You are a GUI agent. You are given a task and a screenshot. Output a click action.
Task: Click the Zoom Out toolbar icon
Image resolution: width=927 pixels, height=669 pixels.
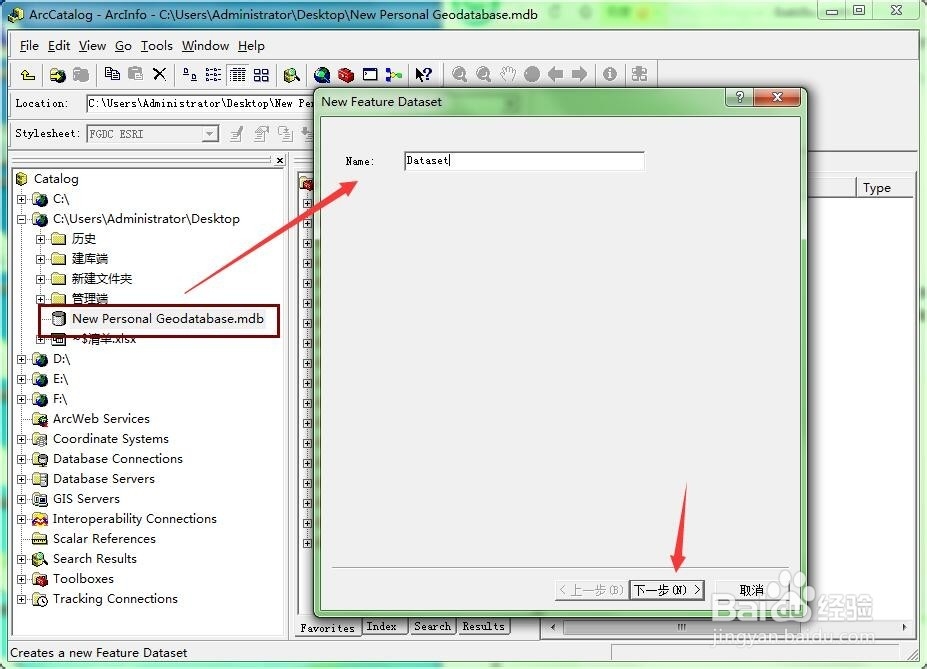click(484, 74)
